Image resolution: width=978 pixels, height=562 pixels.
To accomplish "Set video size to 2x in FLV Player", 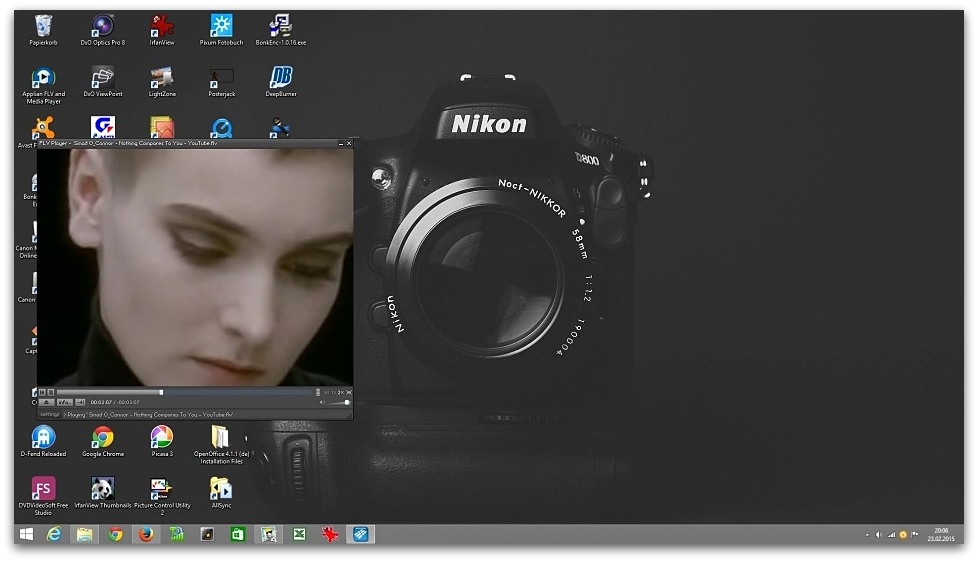I will click(341, 392).
